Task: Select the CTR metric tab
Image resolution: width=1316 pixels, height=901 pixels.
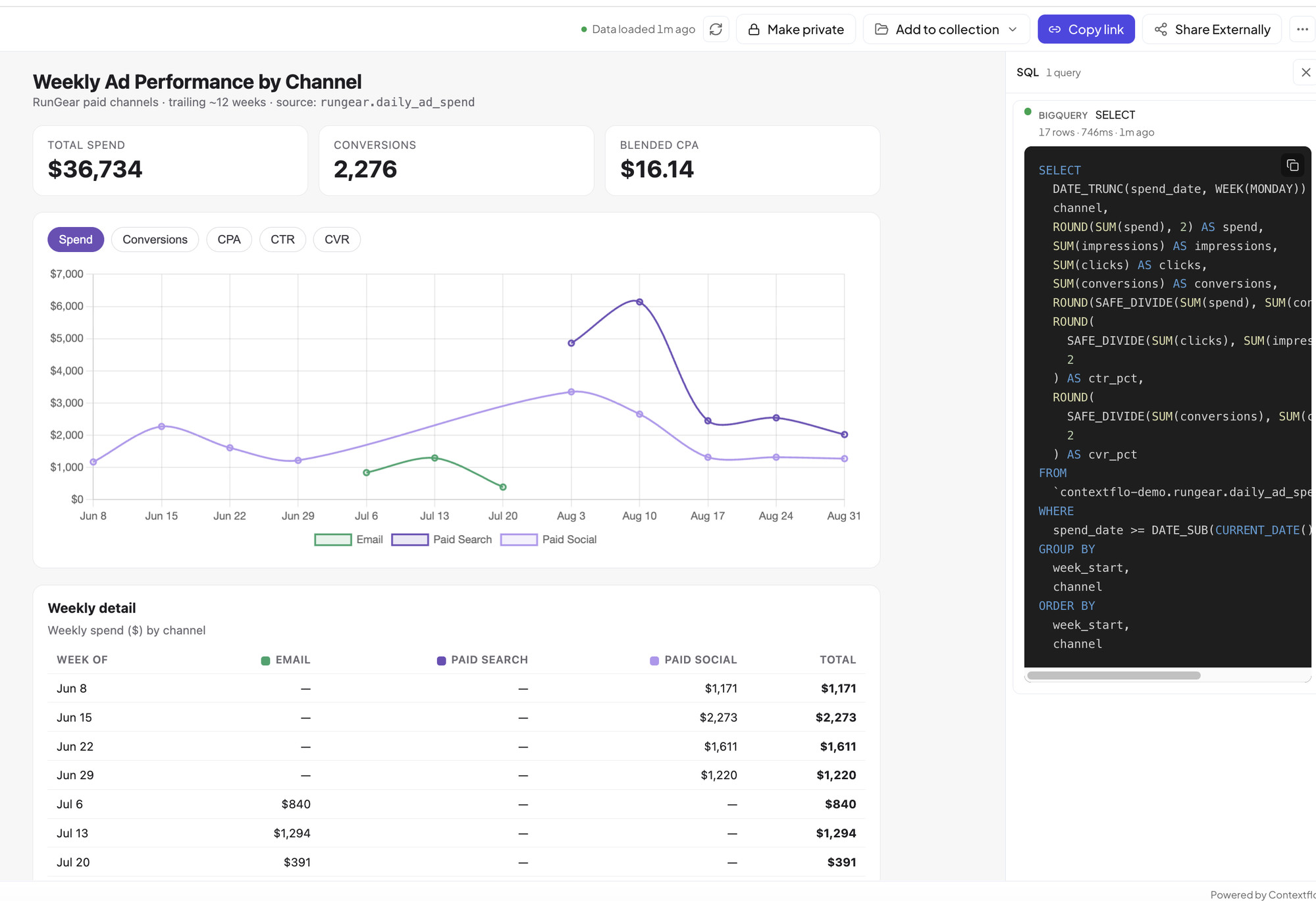Action: tap(282, 240)
